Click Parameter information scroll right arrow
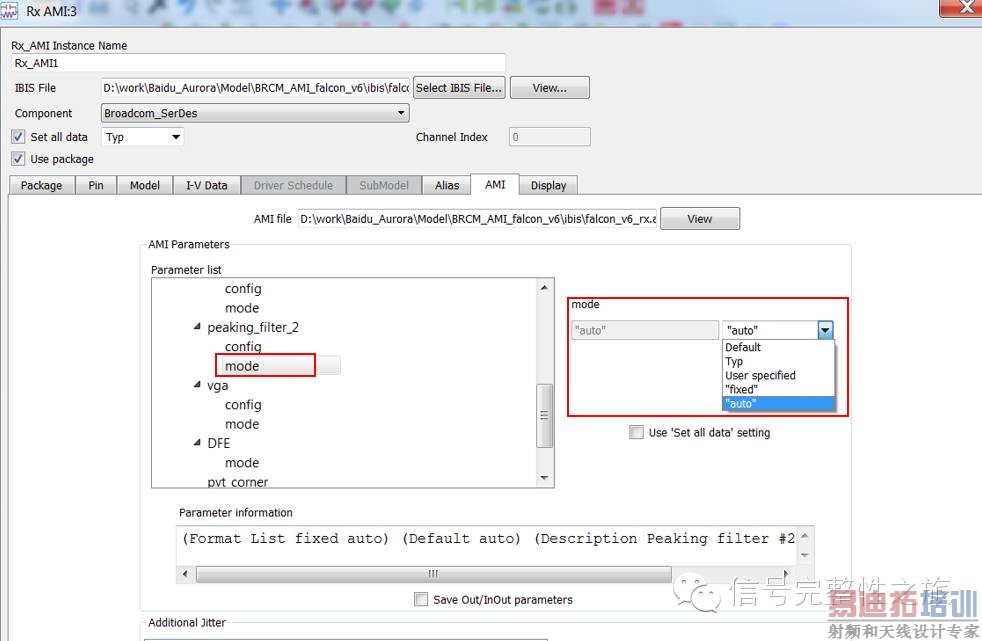The image size is (982, 641). (x=786, y=573)
